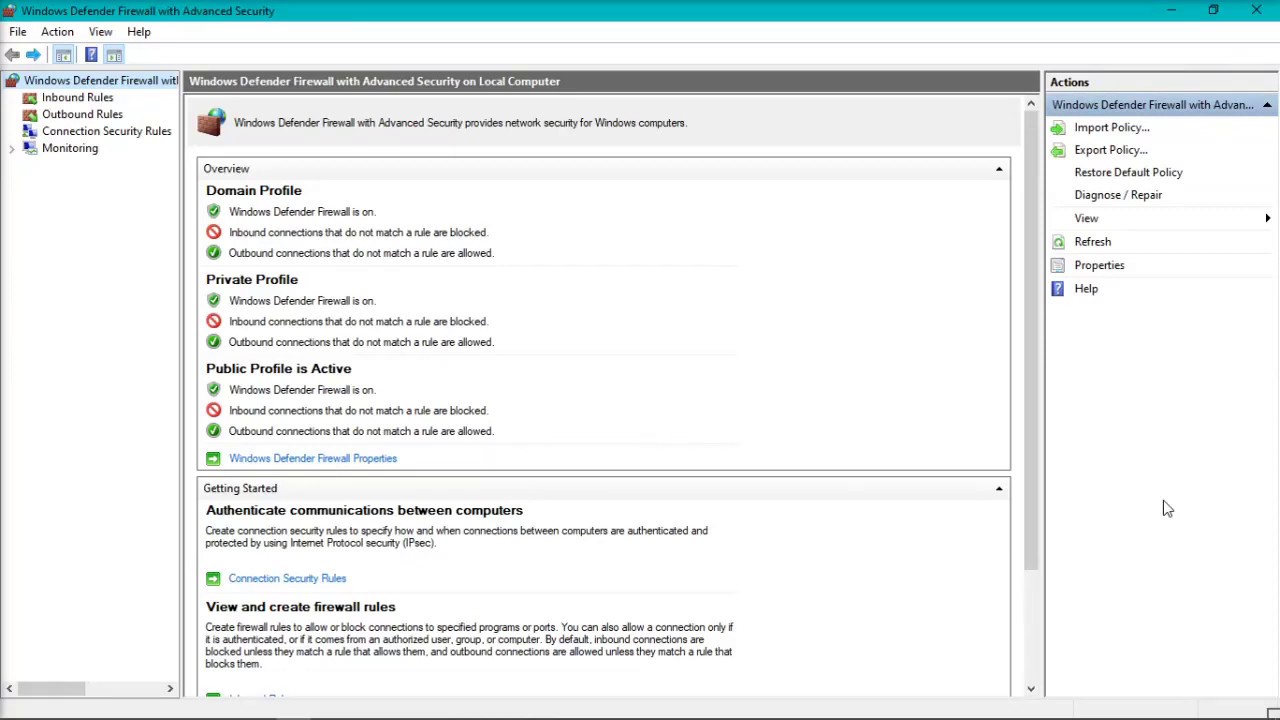Click the Inbound Rules node icon
The image size is (1280, 720).
pos(30,97)
